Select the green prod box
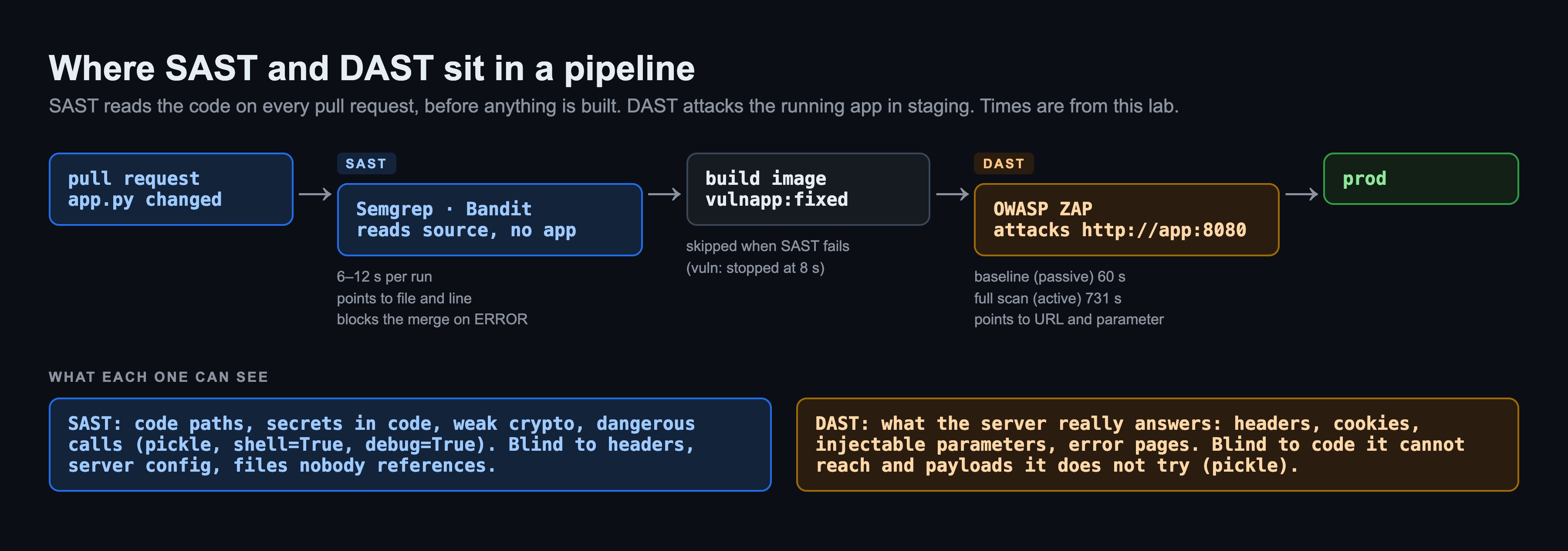 (x=1421, y=179)
